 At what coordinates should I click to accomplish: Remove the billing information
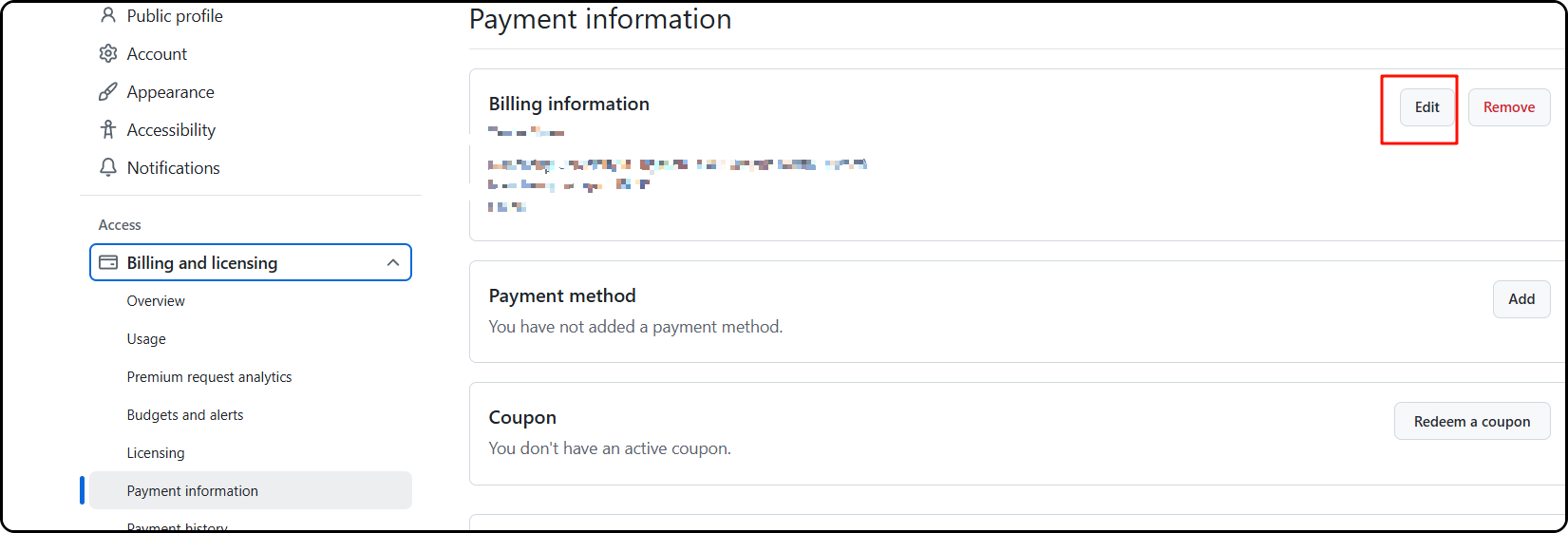point(1509,107)
